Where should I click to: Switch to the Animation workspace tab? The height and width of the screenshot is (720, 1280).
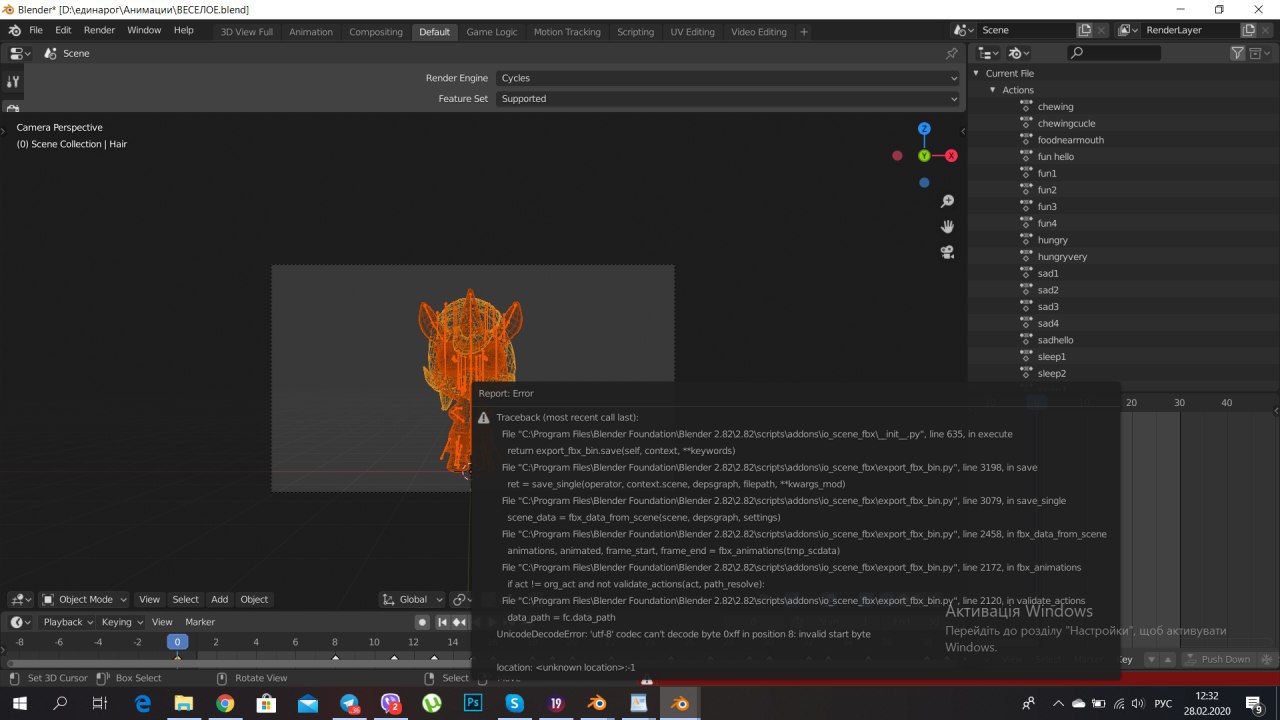pos(311,32)
